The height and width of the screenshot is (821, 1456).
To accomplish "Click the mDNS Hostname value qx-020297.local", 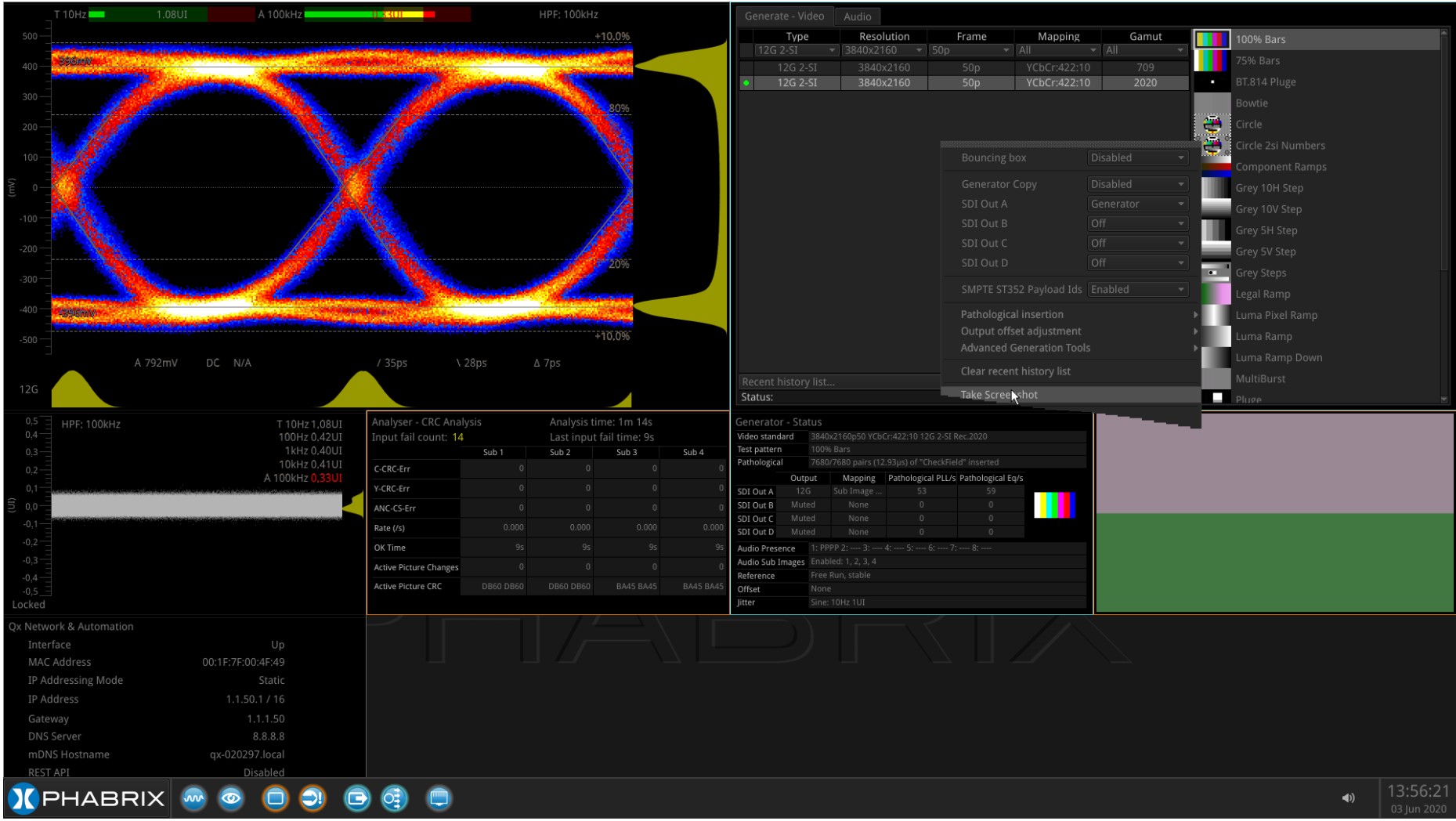I will coord(247,754).
